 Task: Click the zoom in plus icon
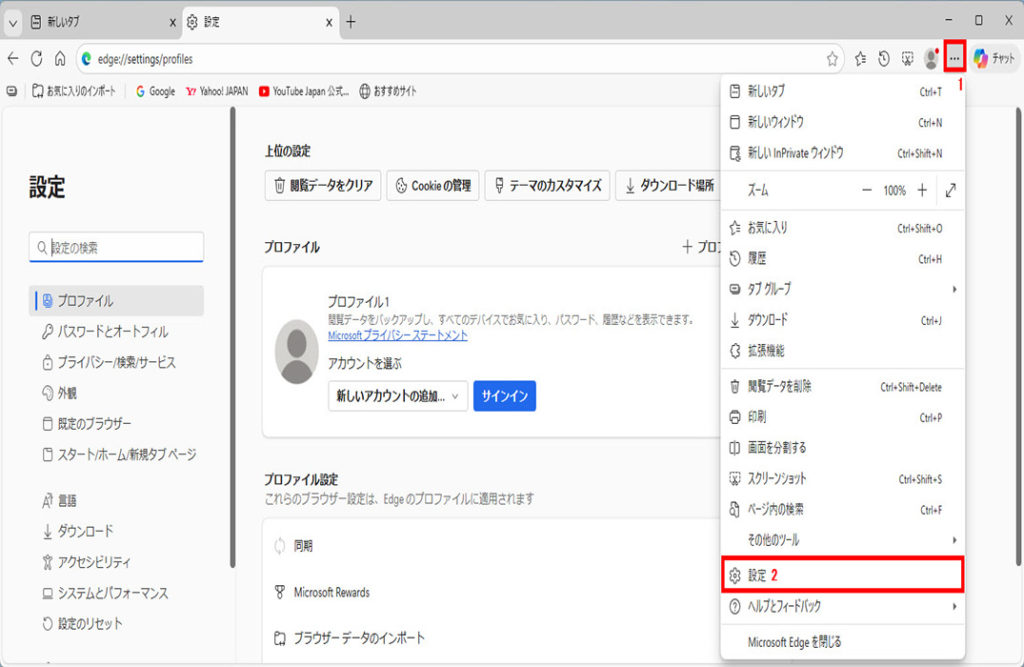pos(922,190)
